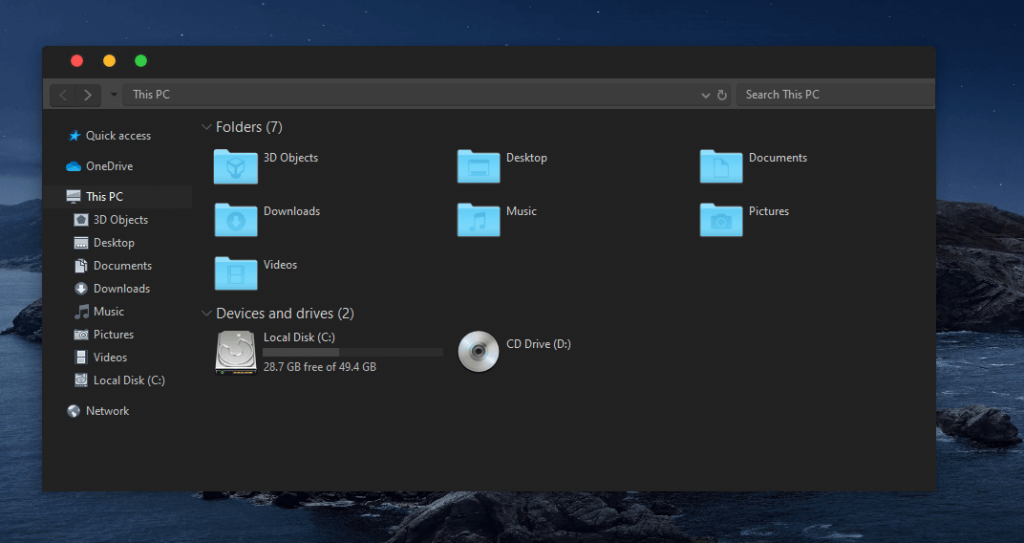Collapse the Devices and drives group
The width and height of the screenshot is (1024, 543).
click(206, 314)
